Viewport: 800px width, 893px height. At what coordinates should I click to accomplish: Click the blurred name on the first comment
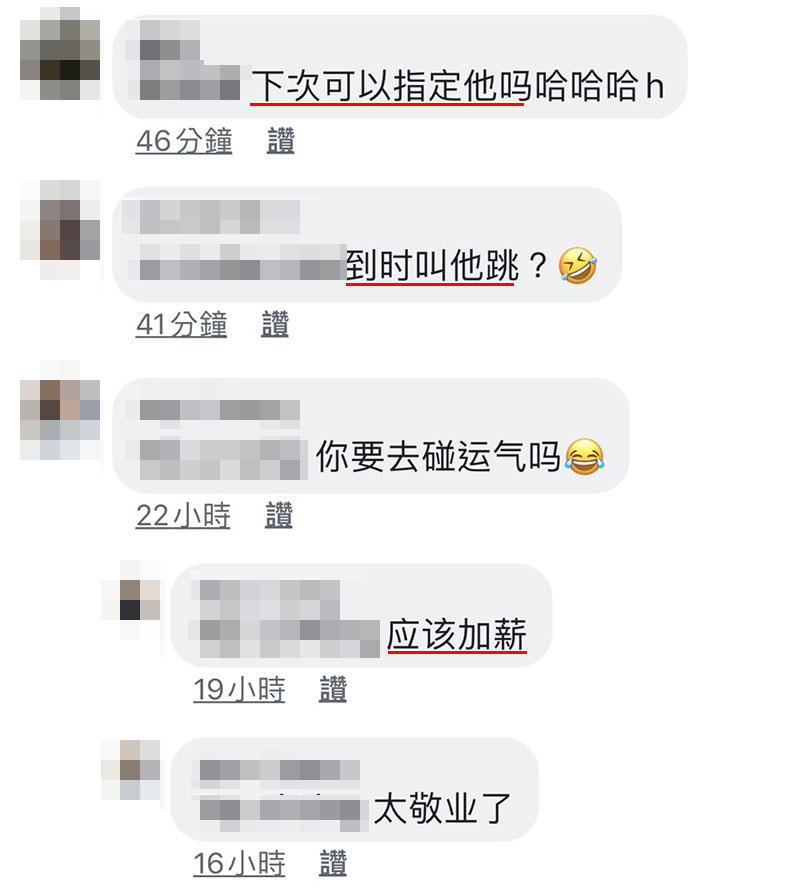190,60
